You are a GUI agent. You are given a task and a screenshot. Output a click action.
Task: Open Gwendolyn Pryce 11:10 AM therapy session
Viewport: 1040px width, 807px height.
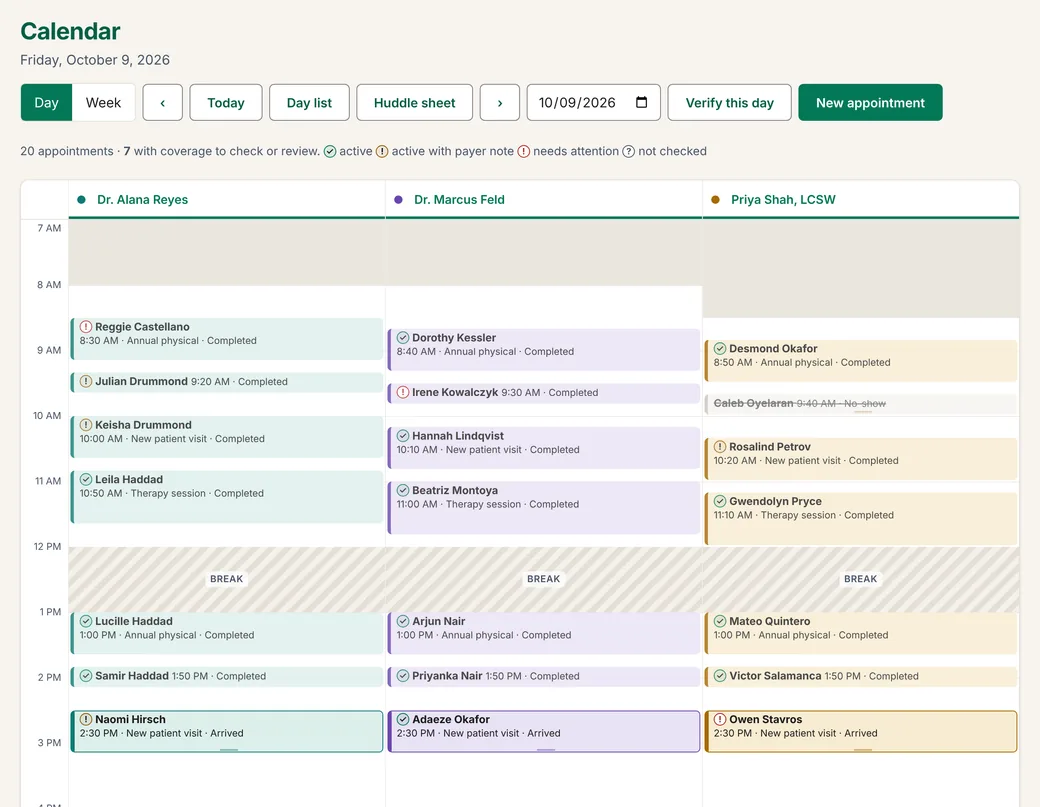860,519
